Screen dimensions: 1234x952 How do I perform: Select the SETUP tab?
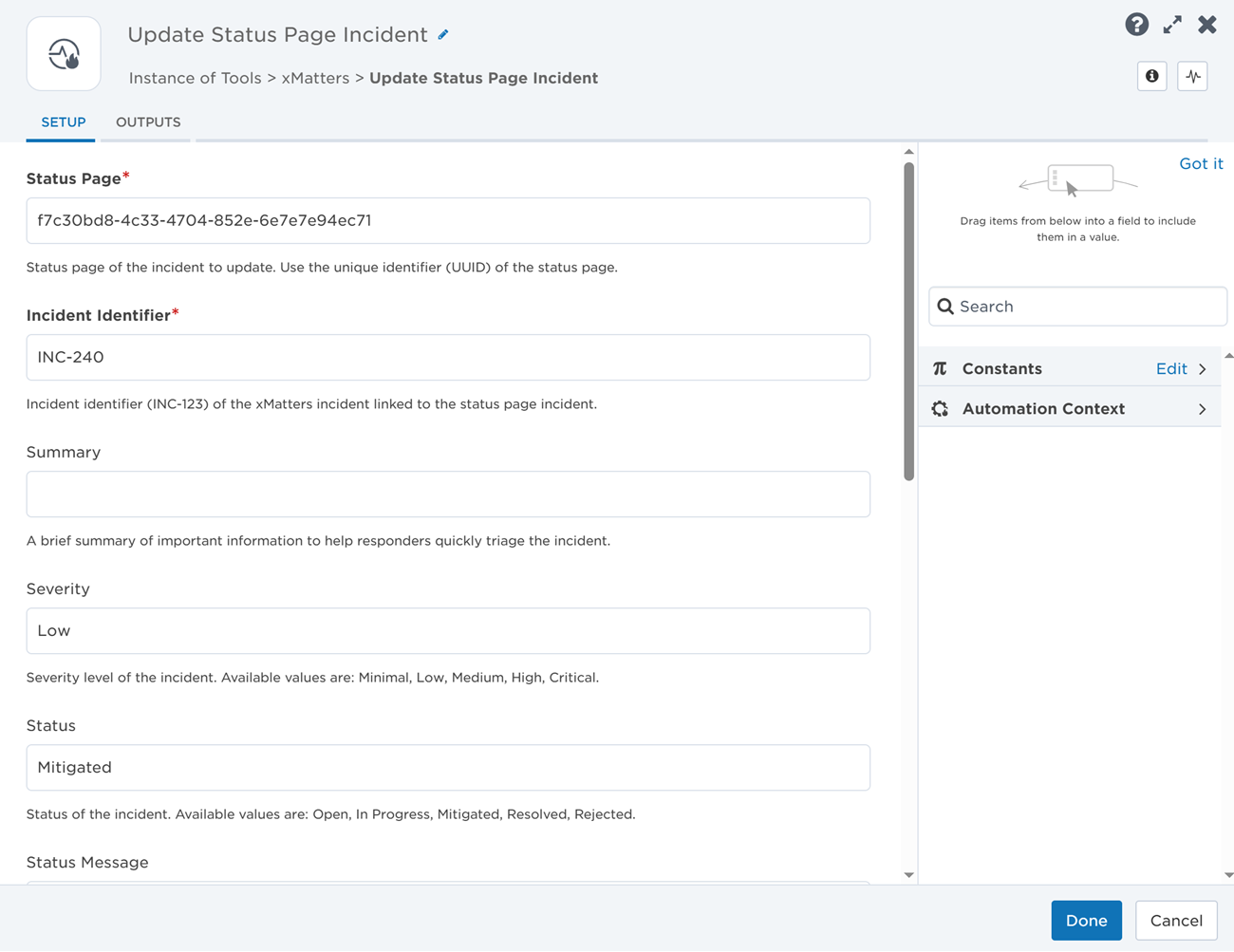pyautogui.click(x=64, y=122)
